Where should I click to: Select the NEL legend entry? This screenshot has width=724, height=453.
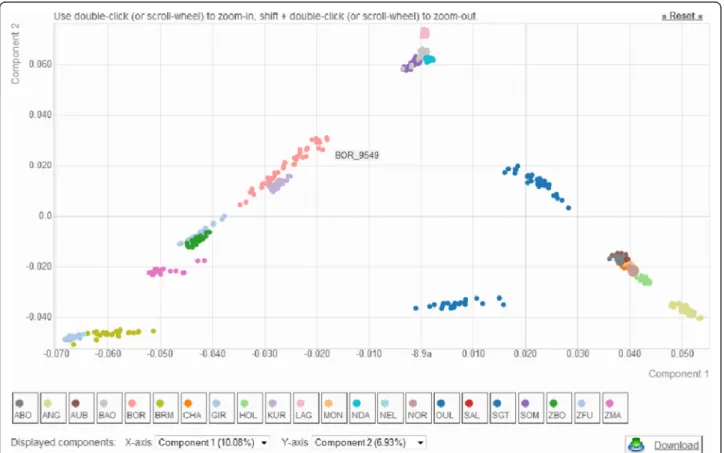(390, 408)
